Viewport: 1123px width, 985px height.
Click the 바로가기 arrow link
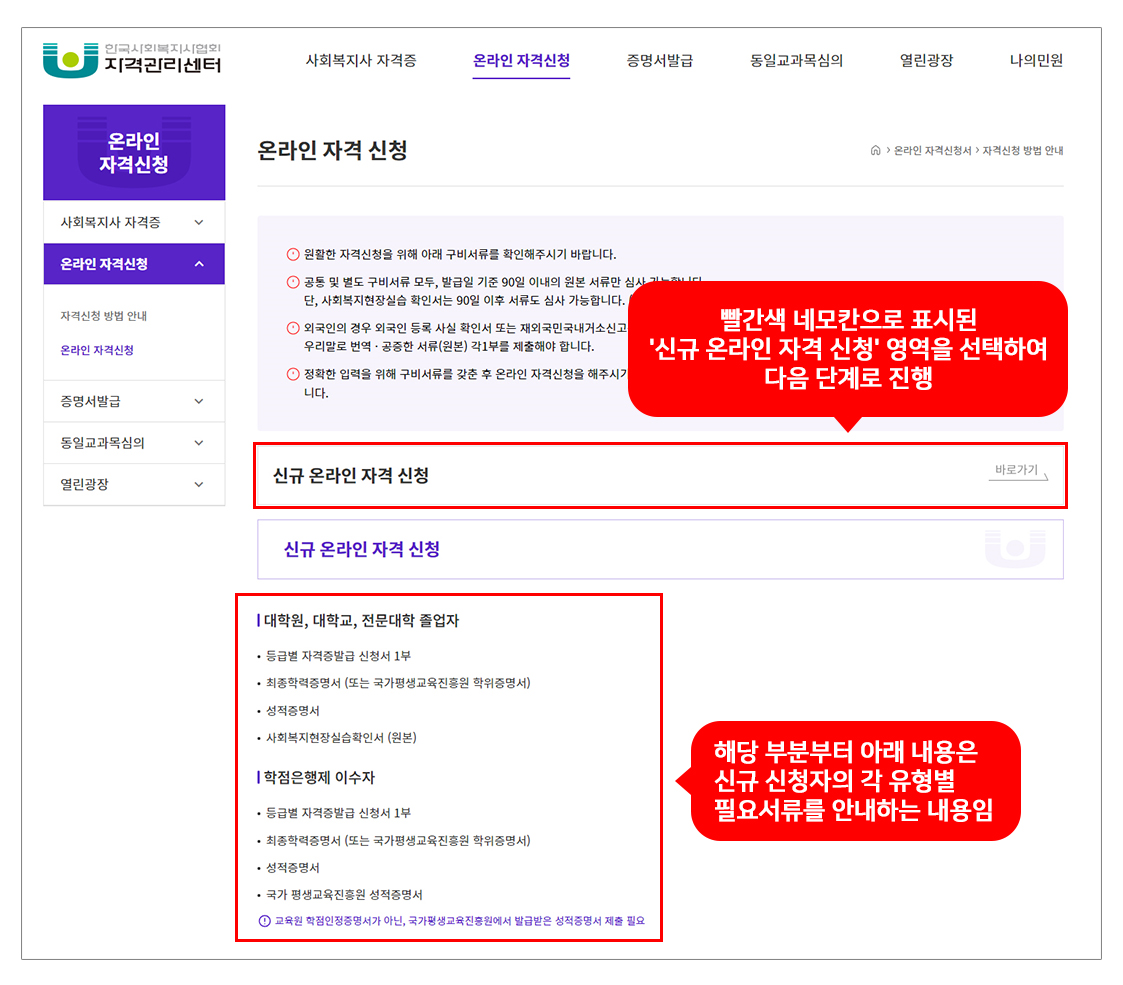(1017, 471)
